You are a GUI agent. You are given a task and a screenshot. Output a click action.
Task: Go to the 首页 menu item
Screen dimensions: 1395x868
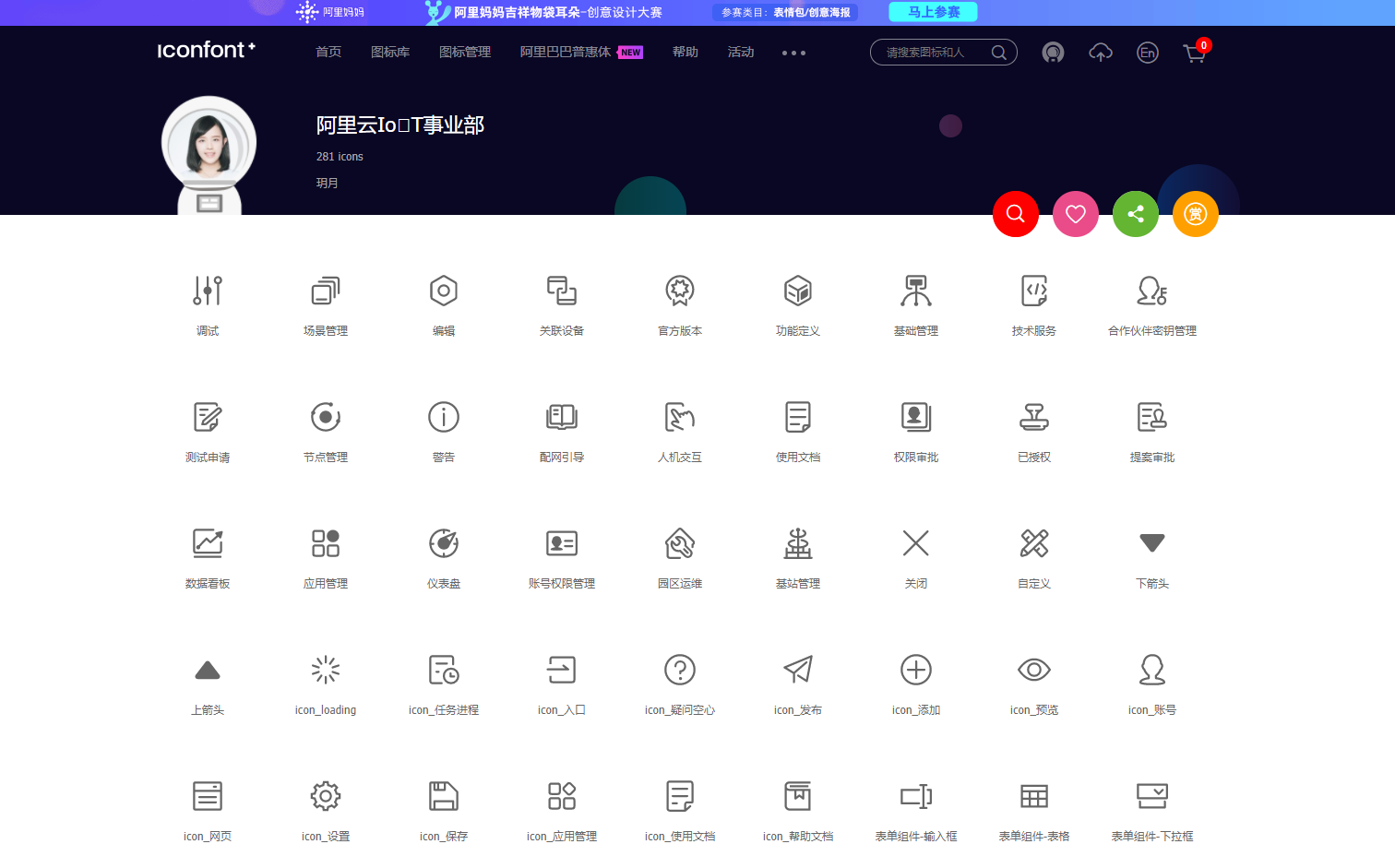328,53
